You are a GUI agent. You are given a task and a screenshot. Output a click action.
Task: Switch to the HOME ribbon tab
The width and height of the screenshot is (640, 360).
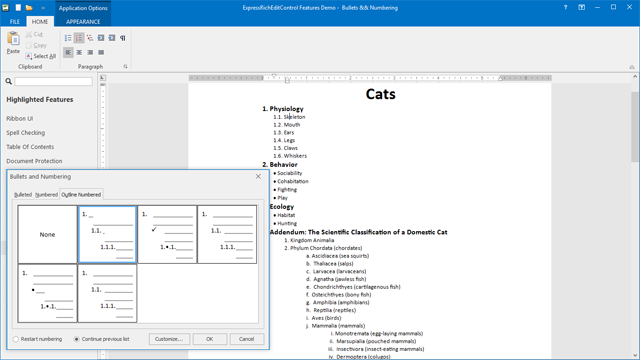(x=40, y=21)
